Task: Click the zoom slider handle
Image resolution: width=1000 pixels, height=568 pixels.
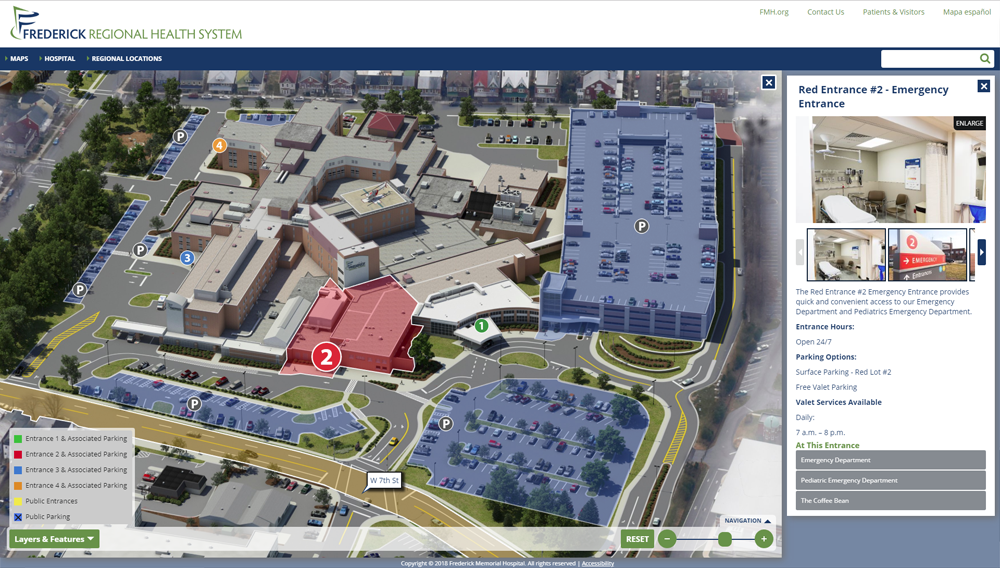Action: pyautogui.click(x=724, y=539)
